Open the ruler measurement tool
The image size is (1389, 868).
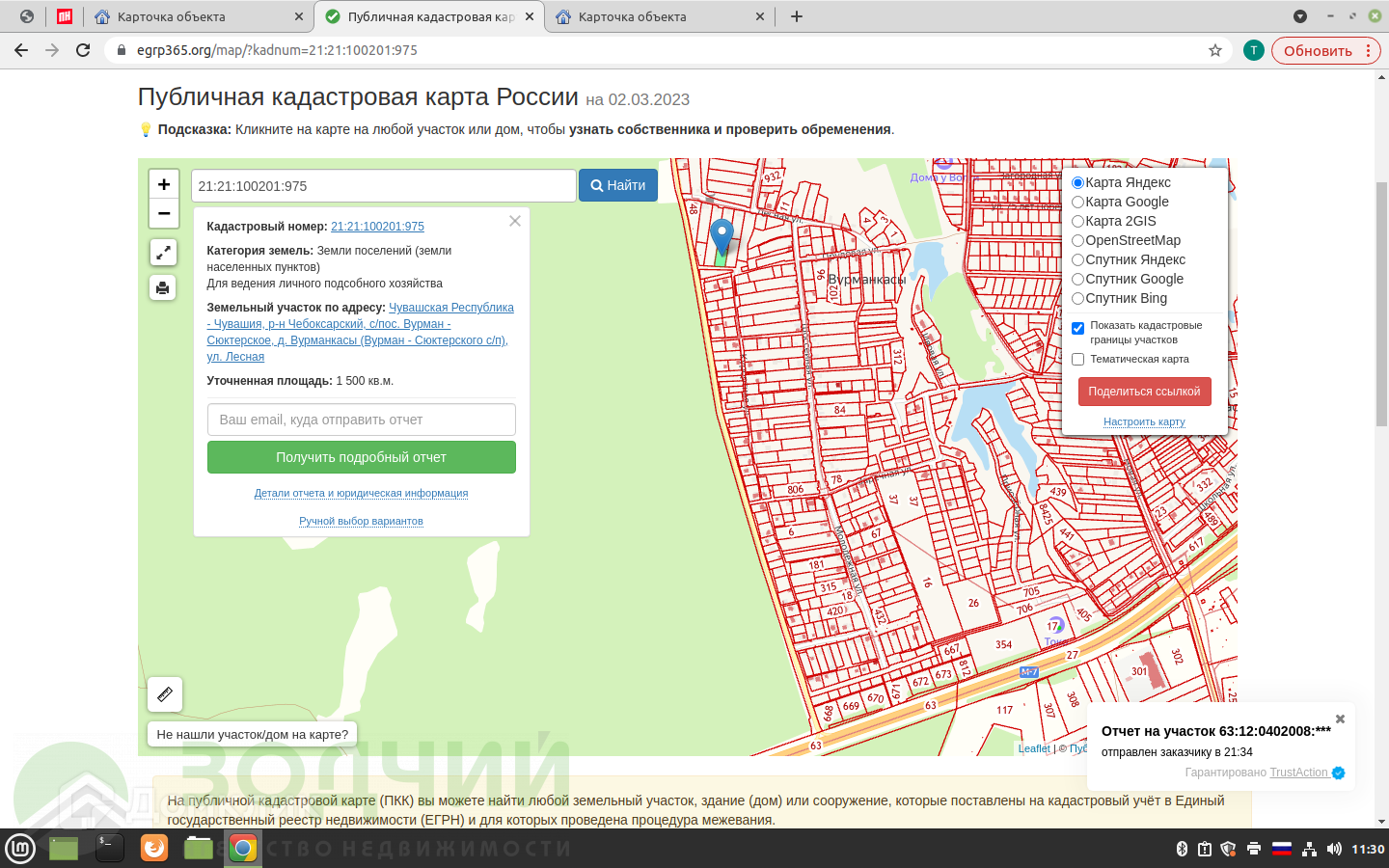point(165,694)
